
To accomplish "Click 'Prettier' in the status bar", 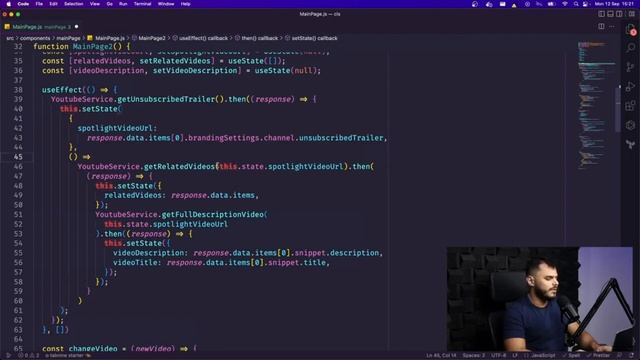I will (x=599, y=356).
